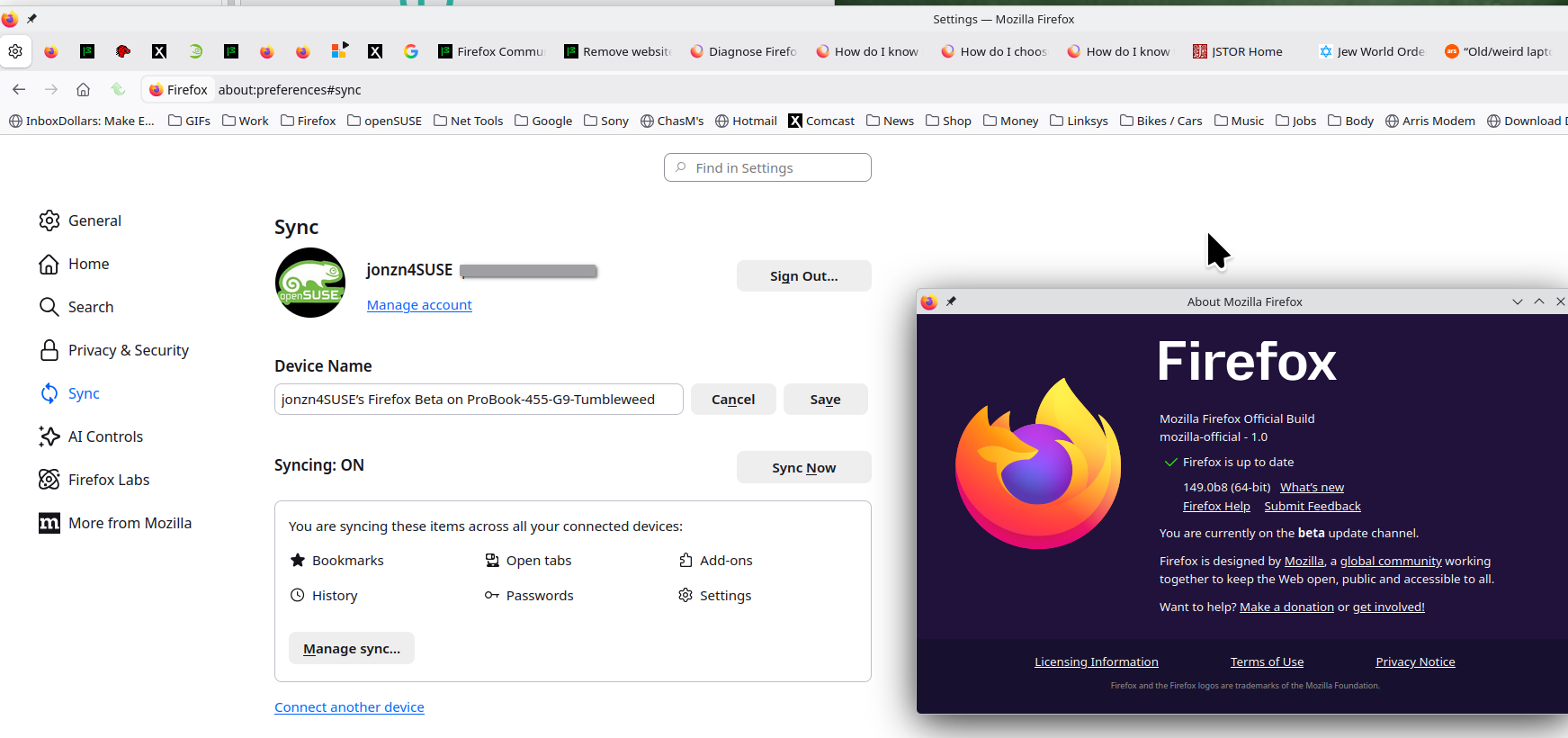Expand the Net Tools bookmarks folder

tap(469, 121)
